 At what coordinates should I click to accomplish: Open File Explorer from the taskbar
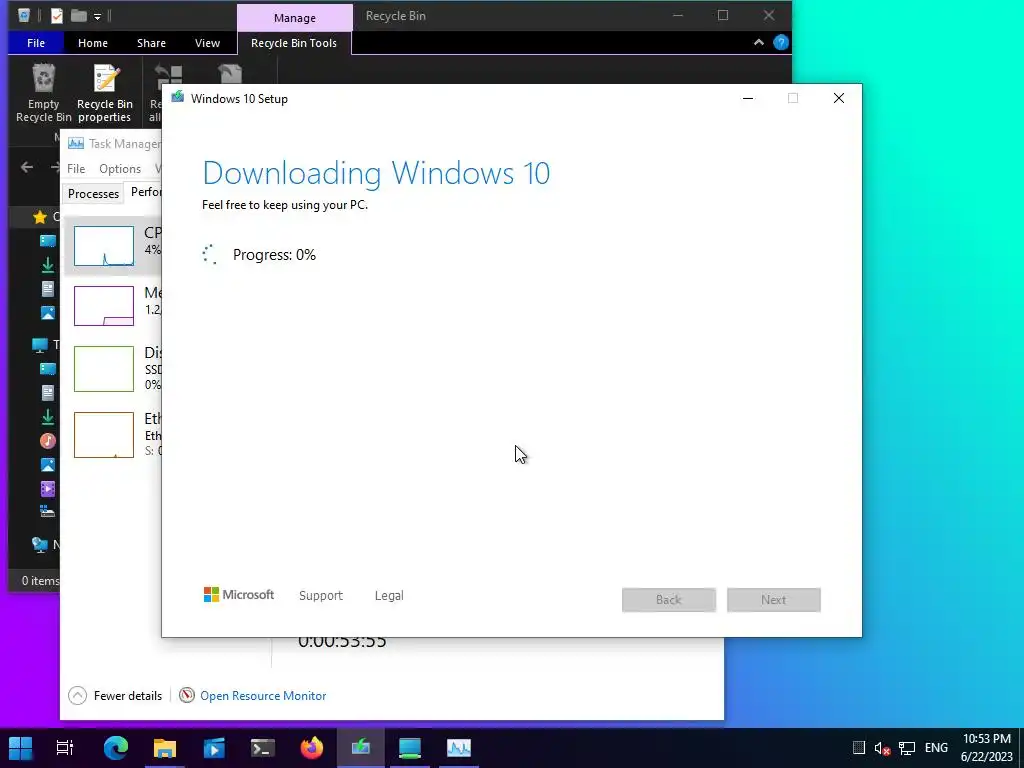[165, 748]
